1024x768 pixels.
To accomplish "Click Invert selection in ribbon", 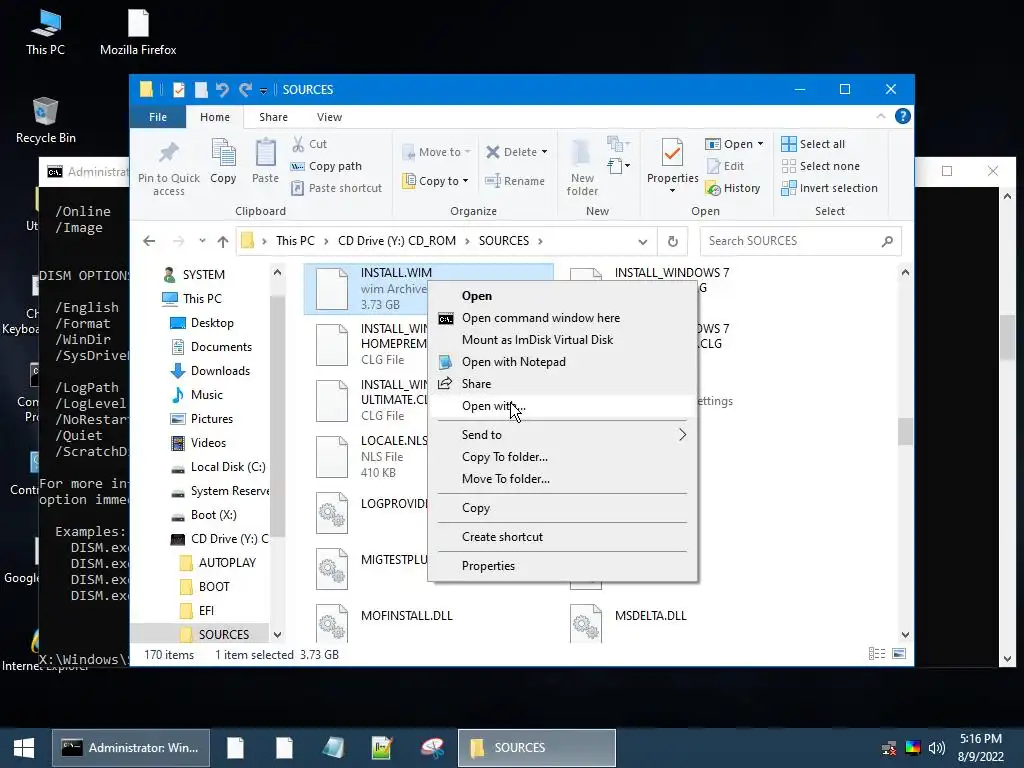I will pos(829,188).
